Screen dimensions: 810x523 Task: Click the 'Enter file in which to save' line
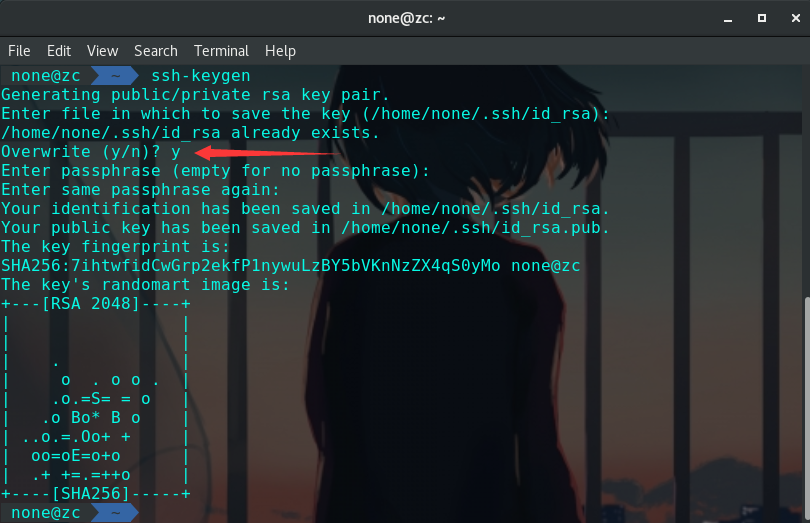point(305,114)
